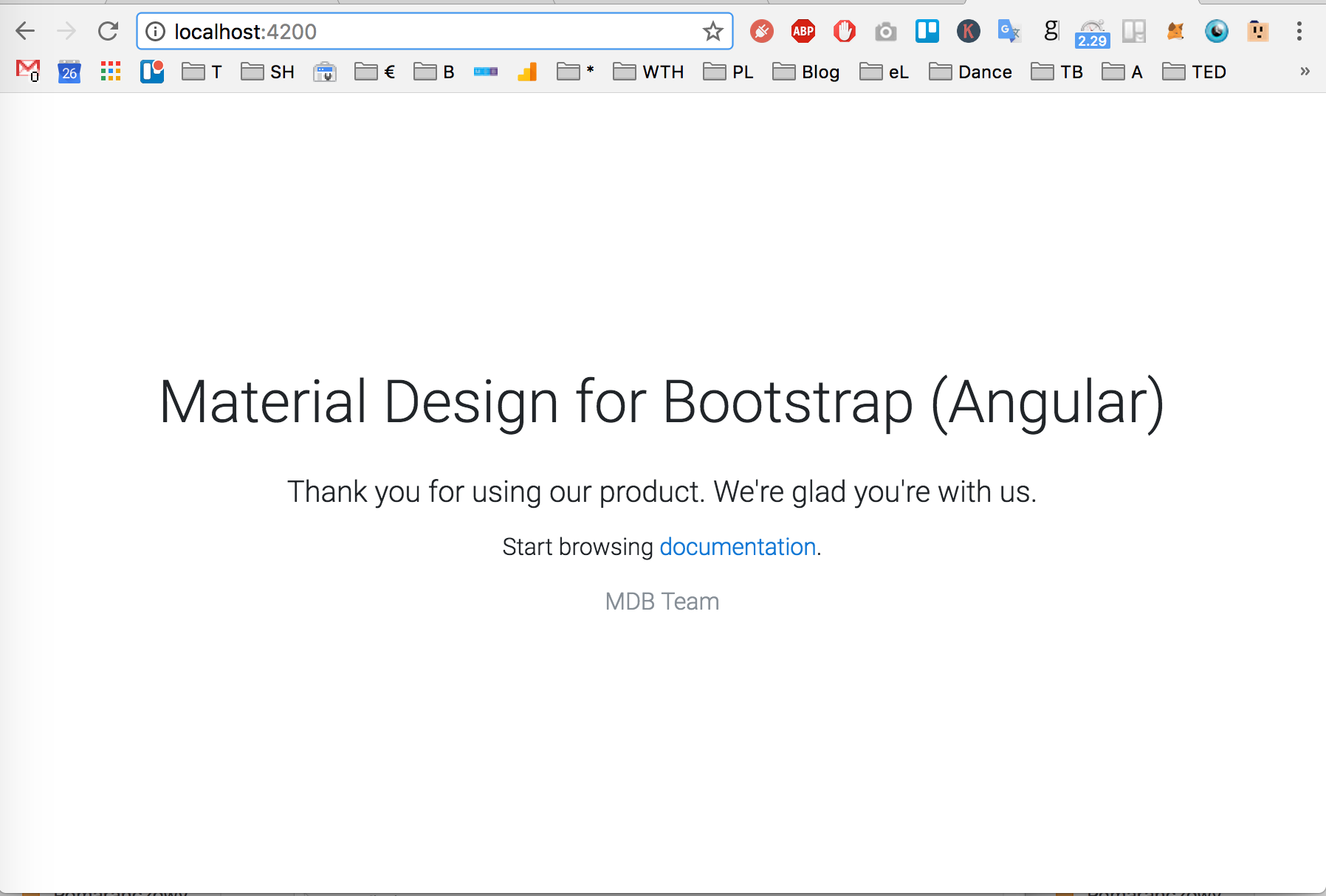The width and height of the screenshot is (1326, 896).
Task: Open the Dance bookmarks folder
Action: point(970,72)
